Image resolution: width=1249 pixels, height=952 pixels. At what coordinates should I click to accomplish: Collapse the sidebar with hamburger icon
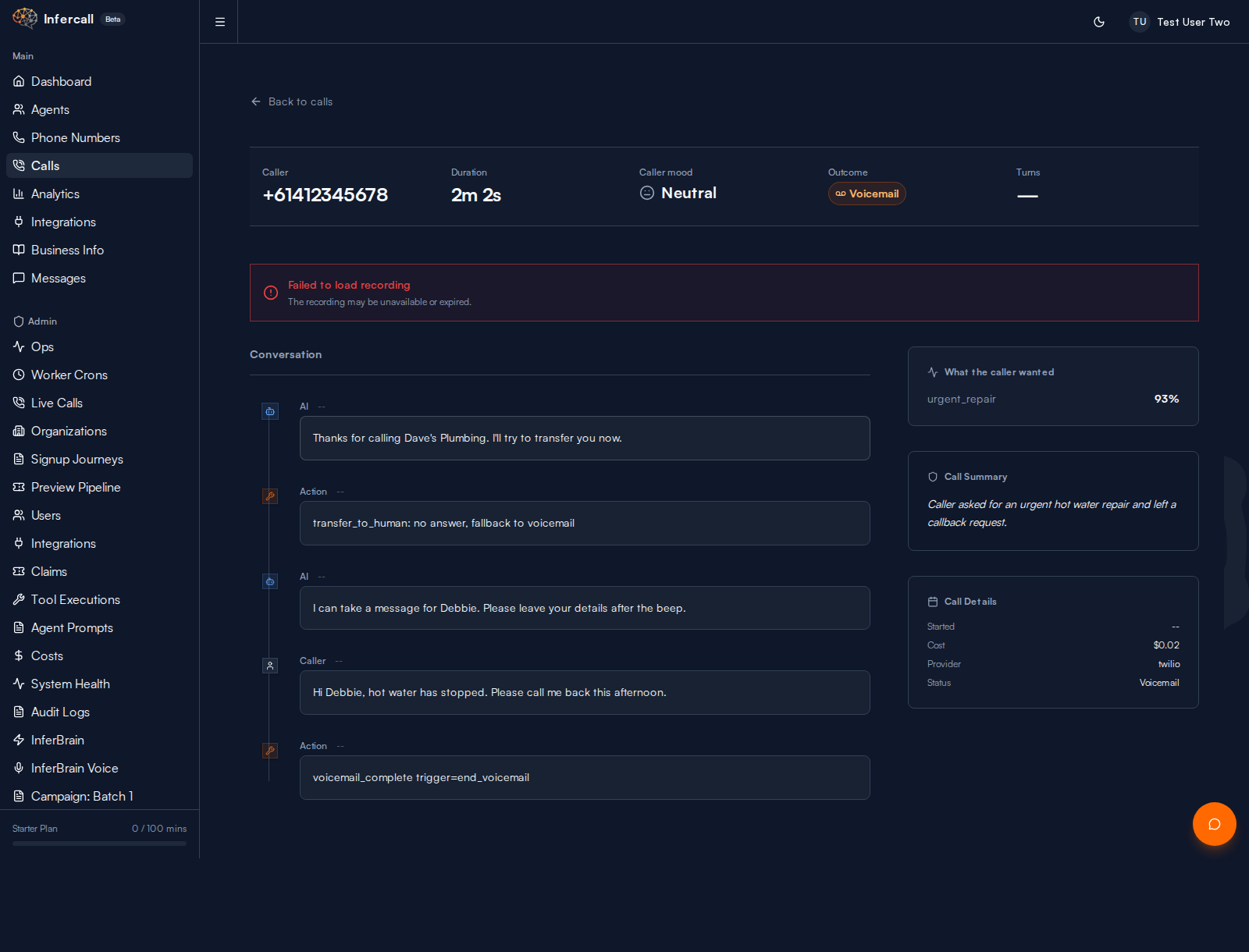[x=220, y=22]
